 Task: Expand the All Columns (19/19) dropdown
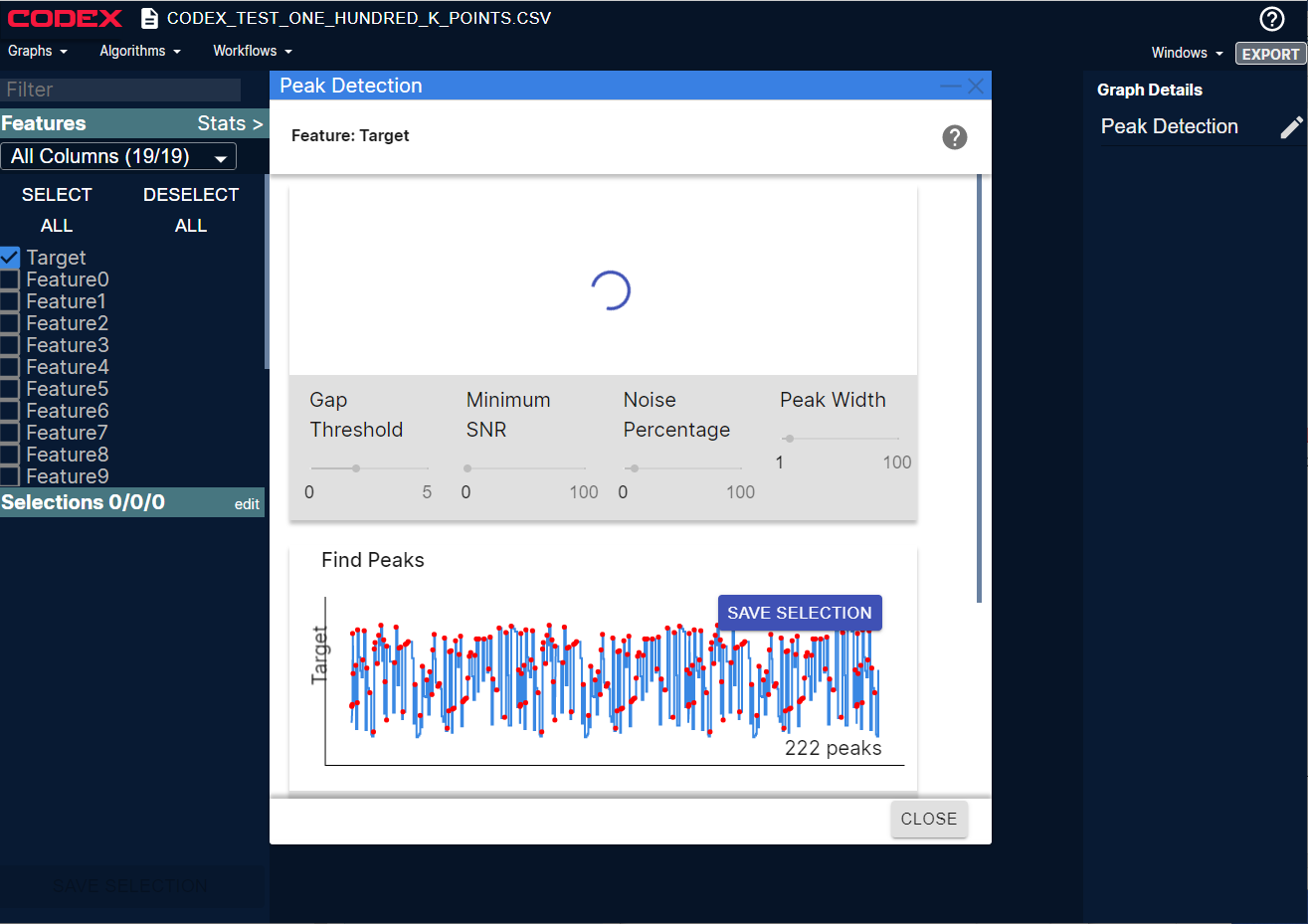coord(118,156)
